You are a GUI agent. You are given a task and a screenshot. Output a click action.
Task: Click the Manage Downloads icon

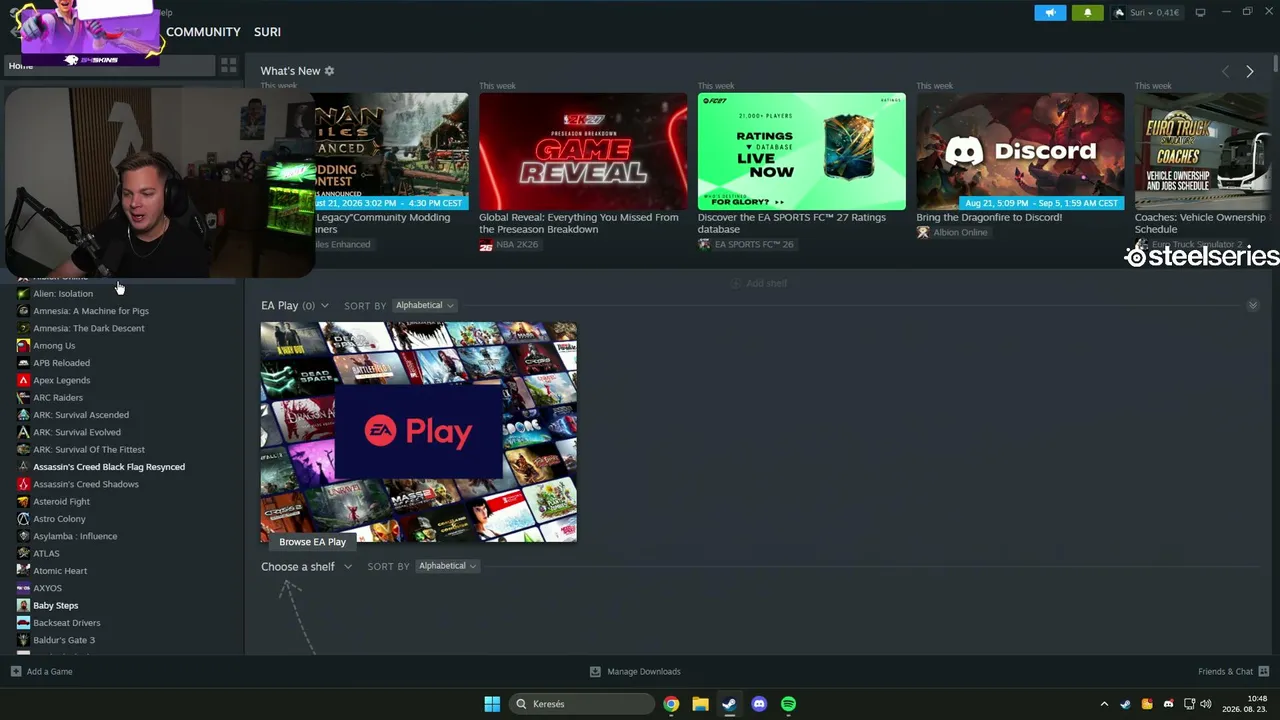(595, 672)
